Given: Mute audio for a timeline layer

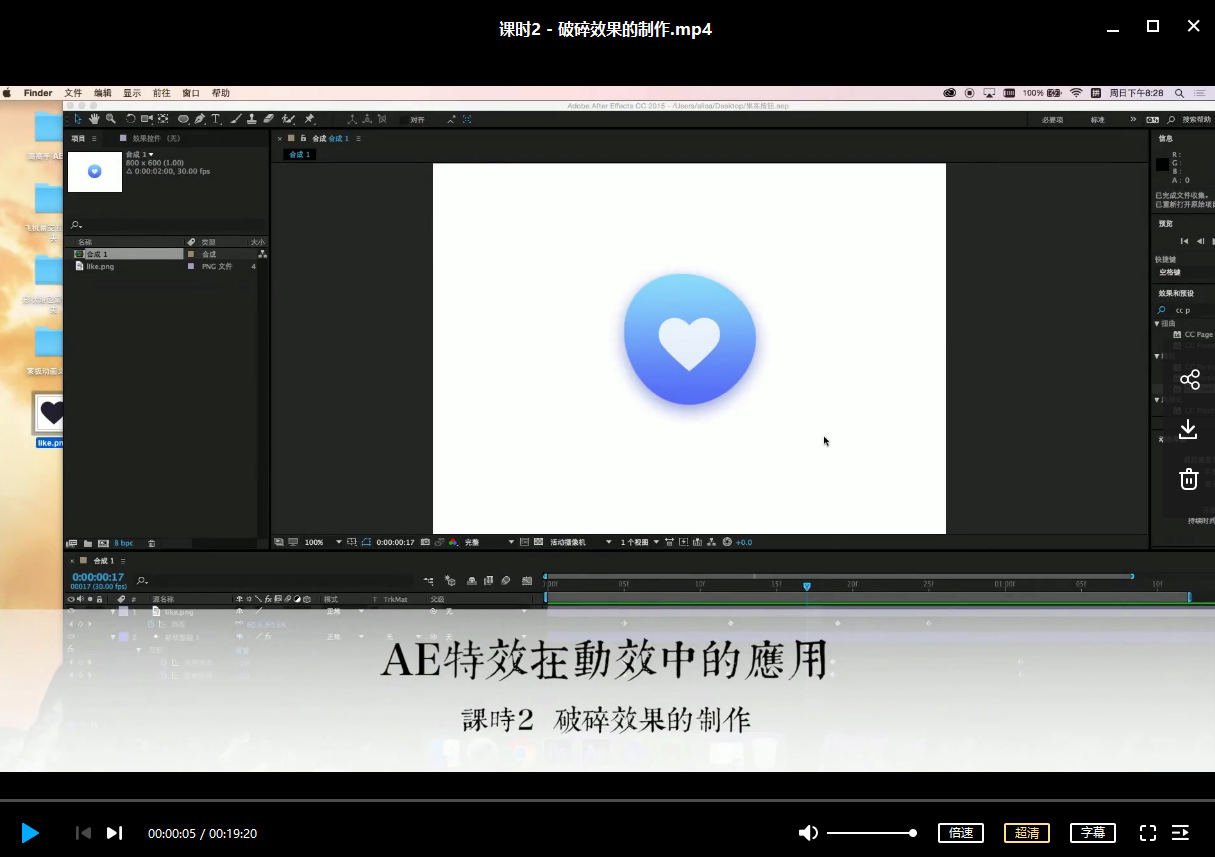Looking at the screenshot, I should click(x=80, y=599).
